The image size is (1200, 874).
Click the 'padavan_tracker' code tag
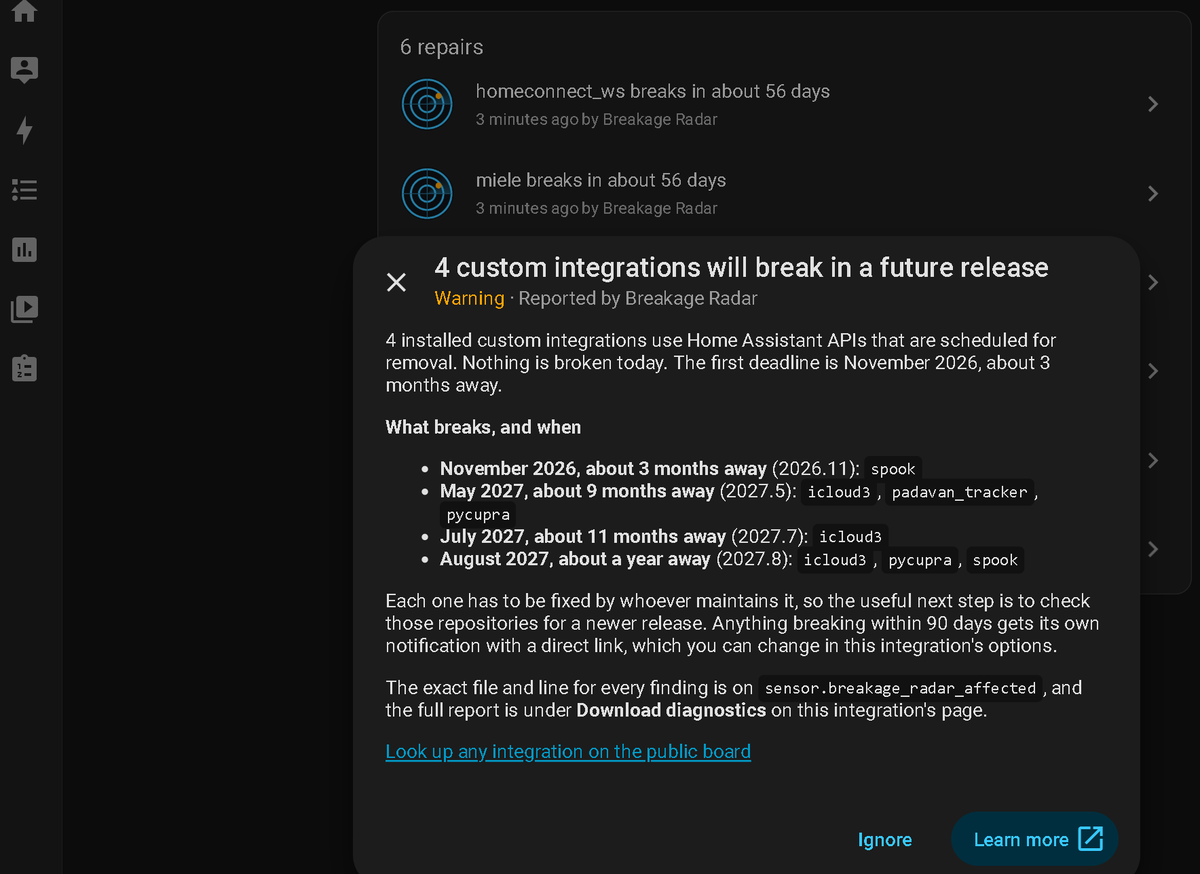(x=959, y=492)
